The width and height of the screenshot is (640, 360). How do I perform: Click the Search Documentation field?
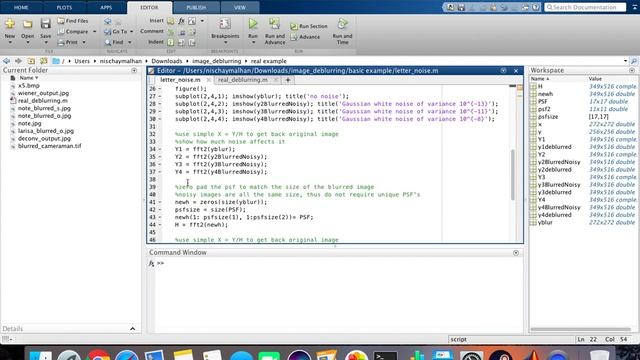[x=584, y=7]
